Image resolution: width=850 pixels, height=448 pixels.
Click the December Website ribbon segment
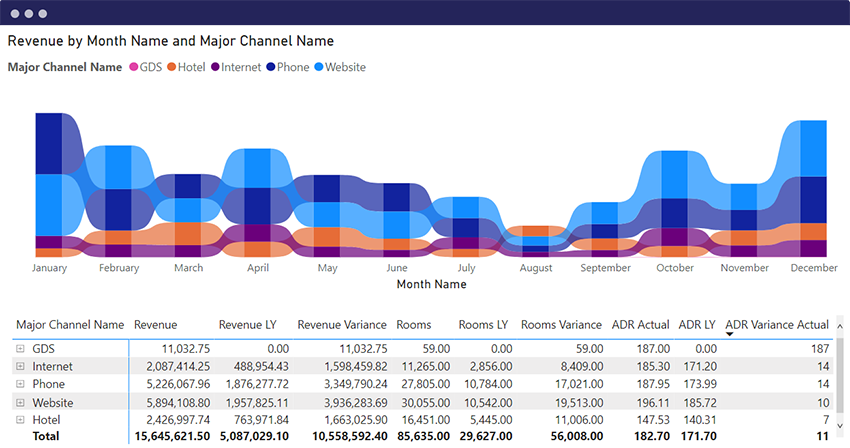(813, 149)
